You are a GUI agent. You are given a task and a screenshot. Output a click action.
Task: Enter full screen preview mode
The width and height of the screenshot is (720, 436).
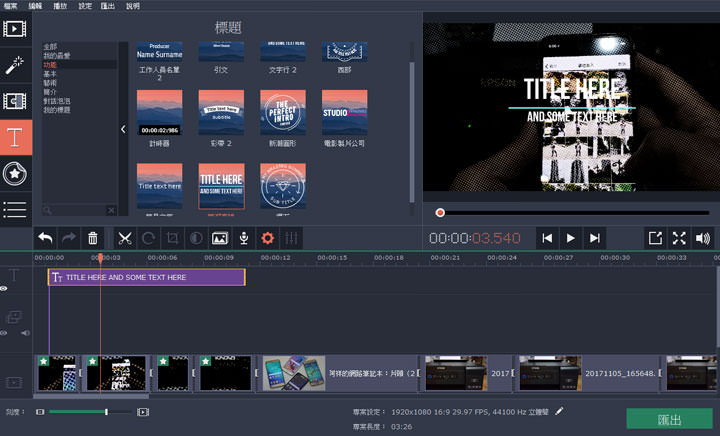679,238
